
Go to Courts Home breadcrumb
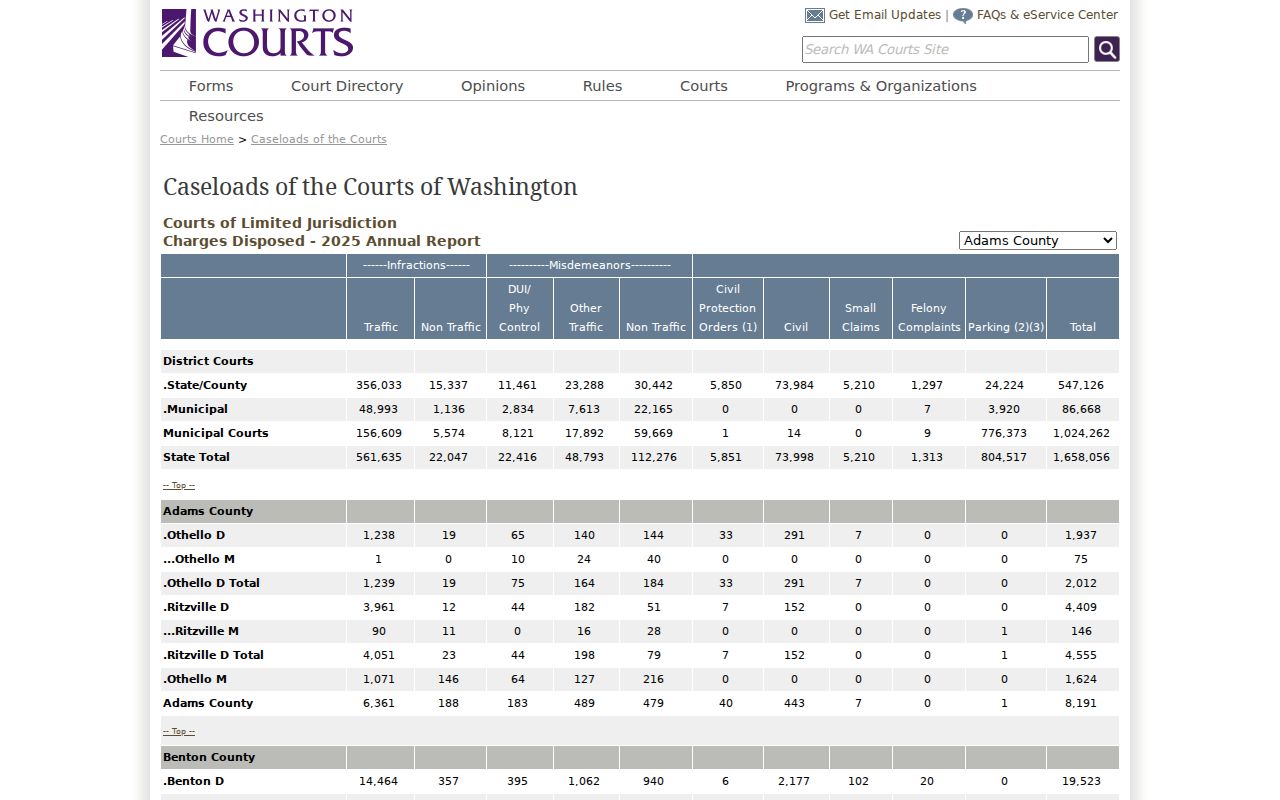(197, 139)
